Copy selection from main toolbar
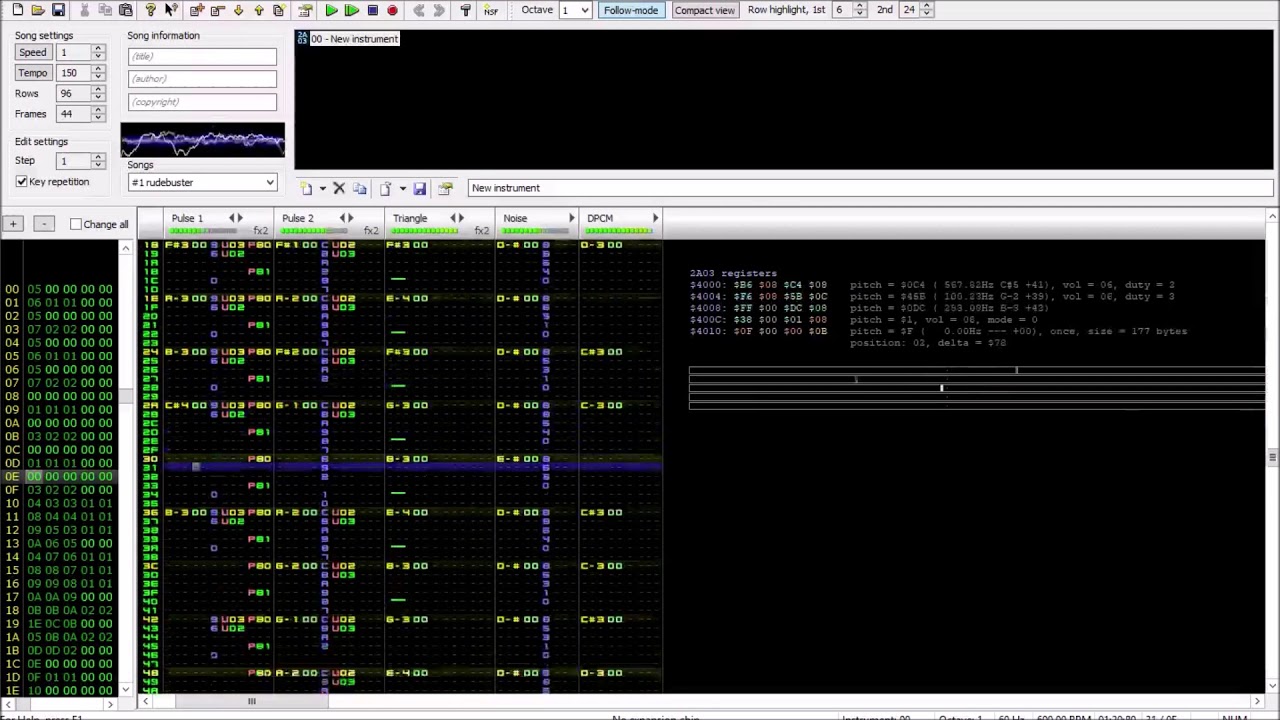Screen dimensions: 1280x720 click(105, 10)
